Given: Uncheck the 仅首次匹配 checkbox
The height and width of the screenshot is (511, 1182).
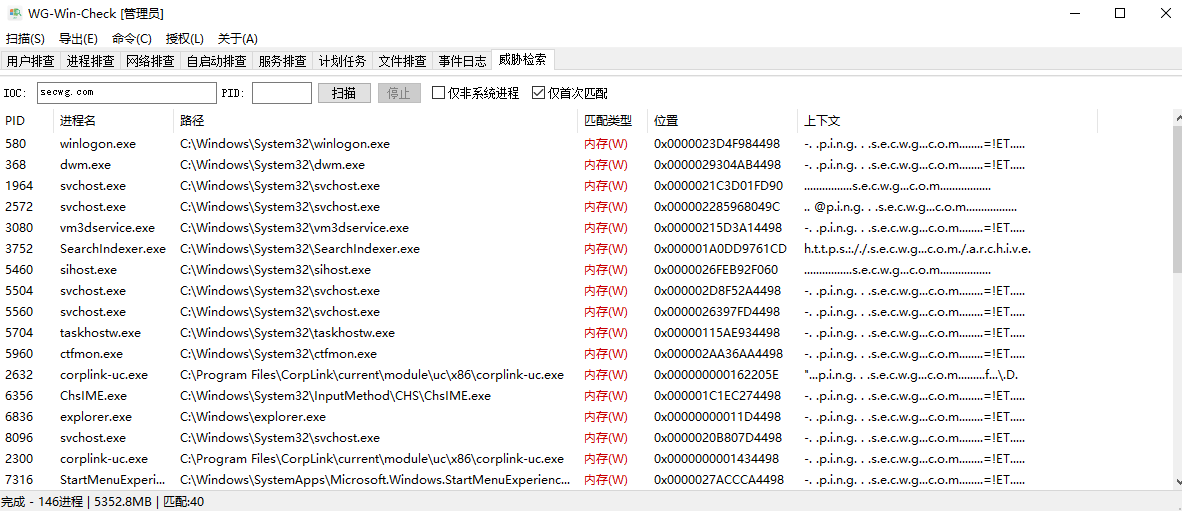Looking at the screenshot, I should click(x=539, y=93).
